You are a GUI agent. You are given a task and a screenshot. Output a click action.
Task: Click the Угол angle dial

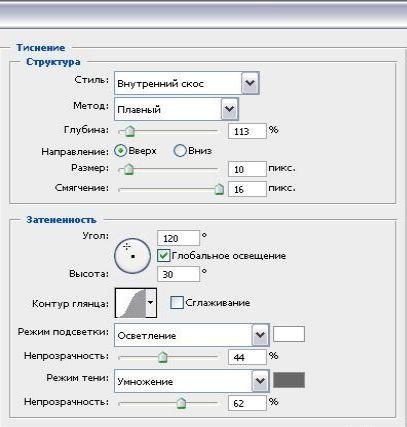click(132, 256)
